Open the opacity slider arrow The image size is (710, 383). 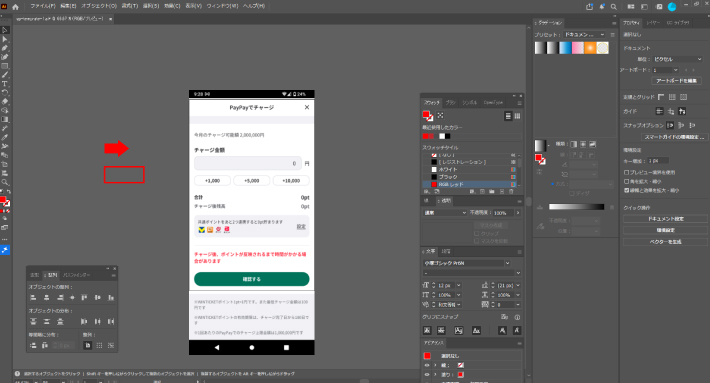pyautogui.click(x=518, y=213)
